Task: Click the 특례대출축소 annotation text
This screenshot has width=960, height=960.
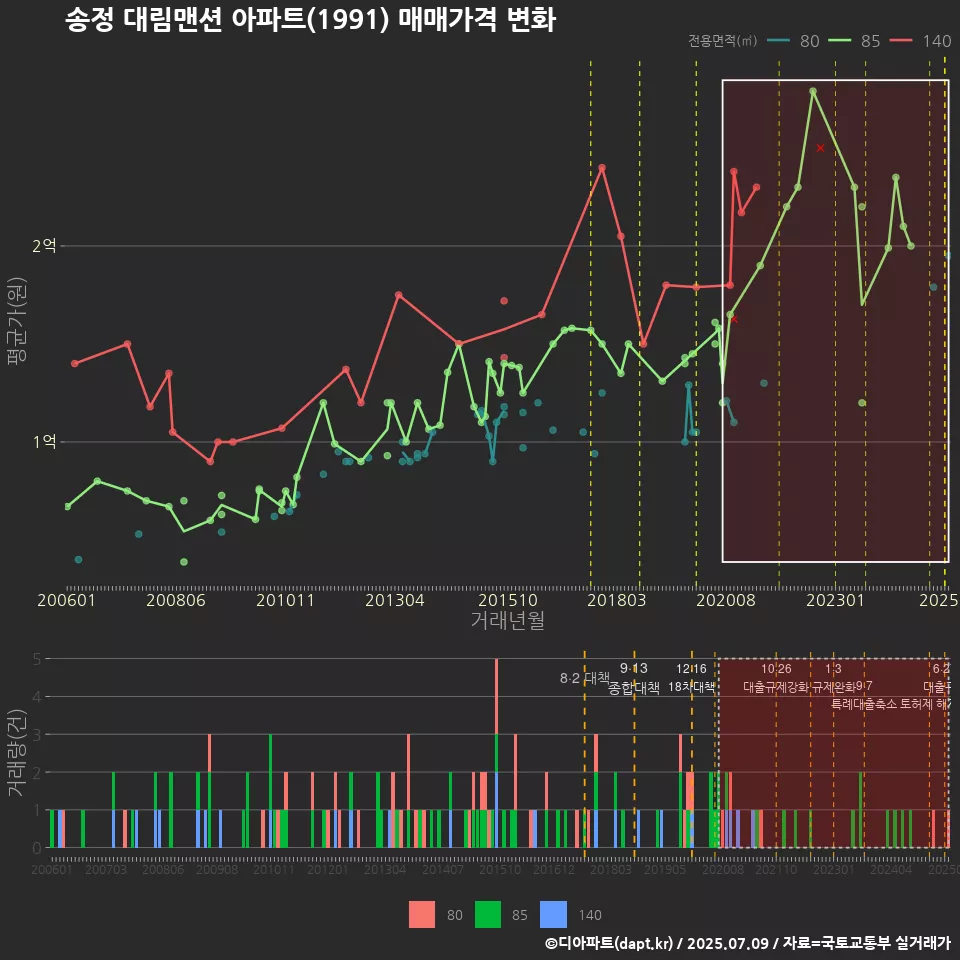Action: [864, 704]
